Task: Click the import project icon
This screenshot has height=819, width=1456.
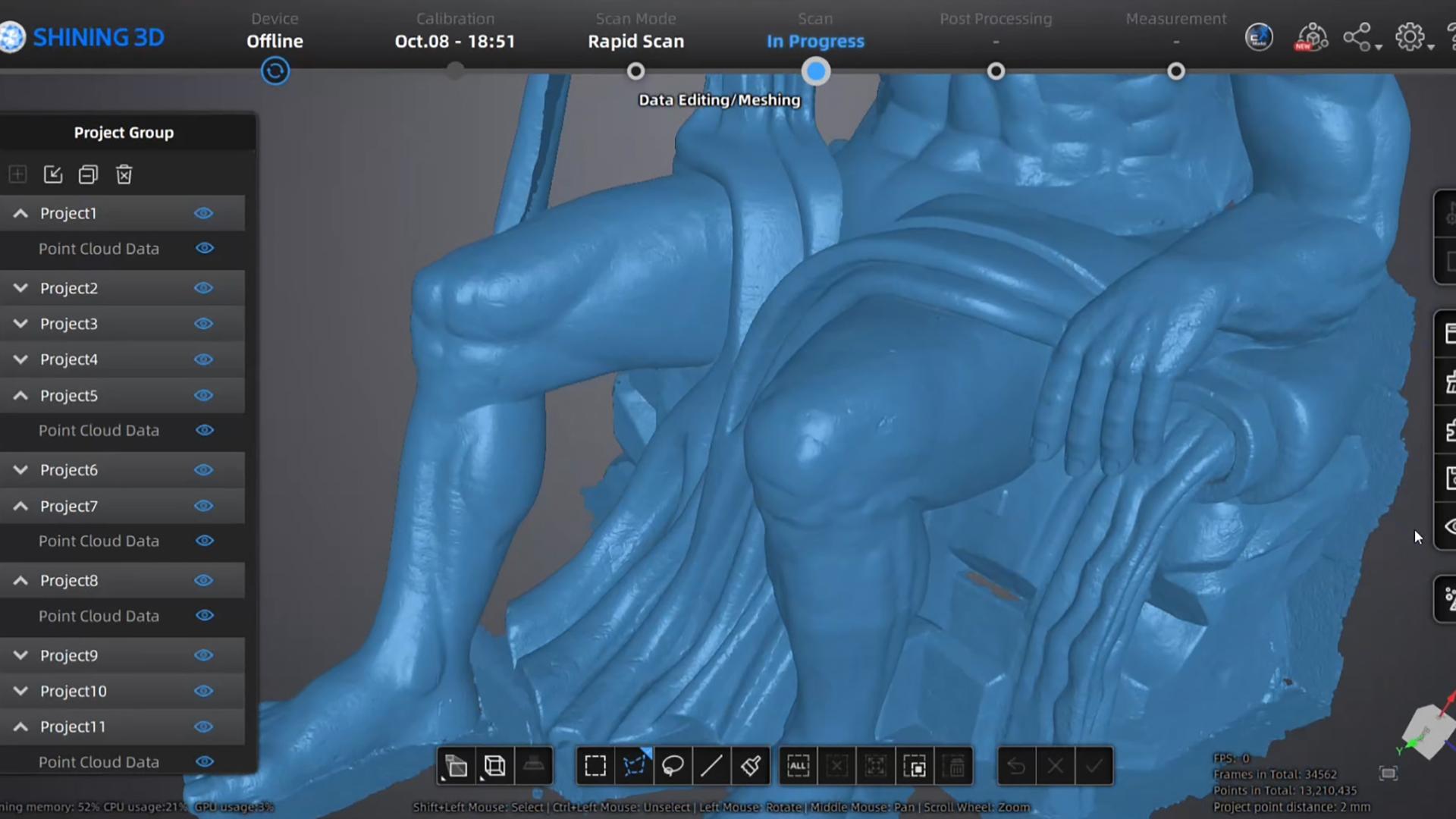Action: [53, 174]
